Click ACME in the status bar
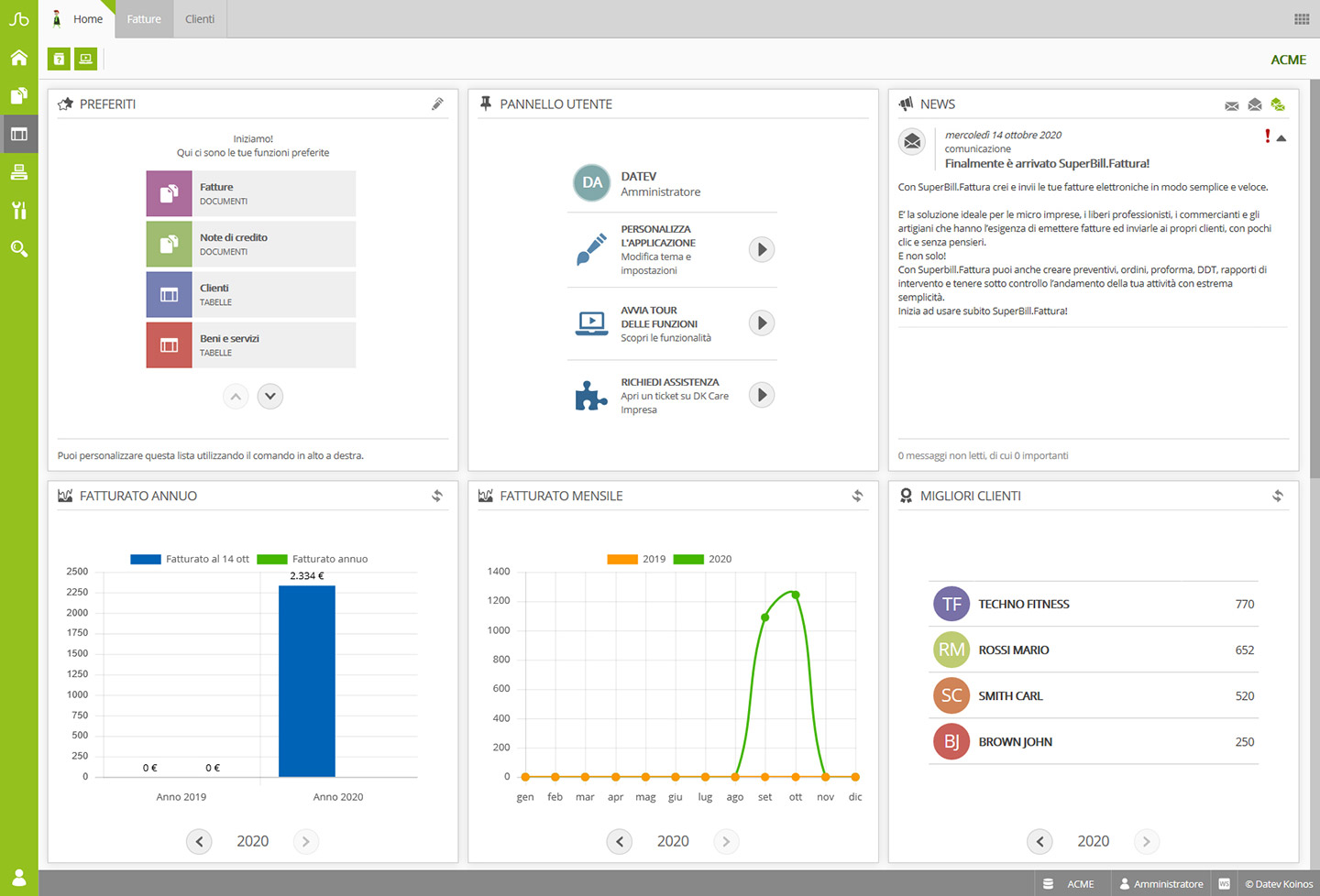Screen dimensions: 1320x896 pyautogui.click(x=1081, y=884)
